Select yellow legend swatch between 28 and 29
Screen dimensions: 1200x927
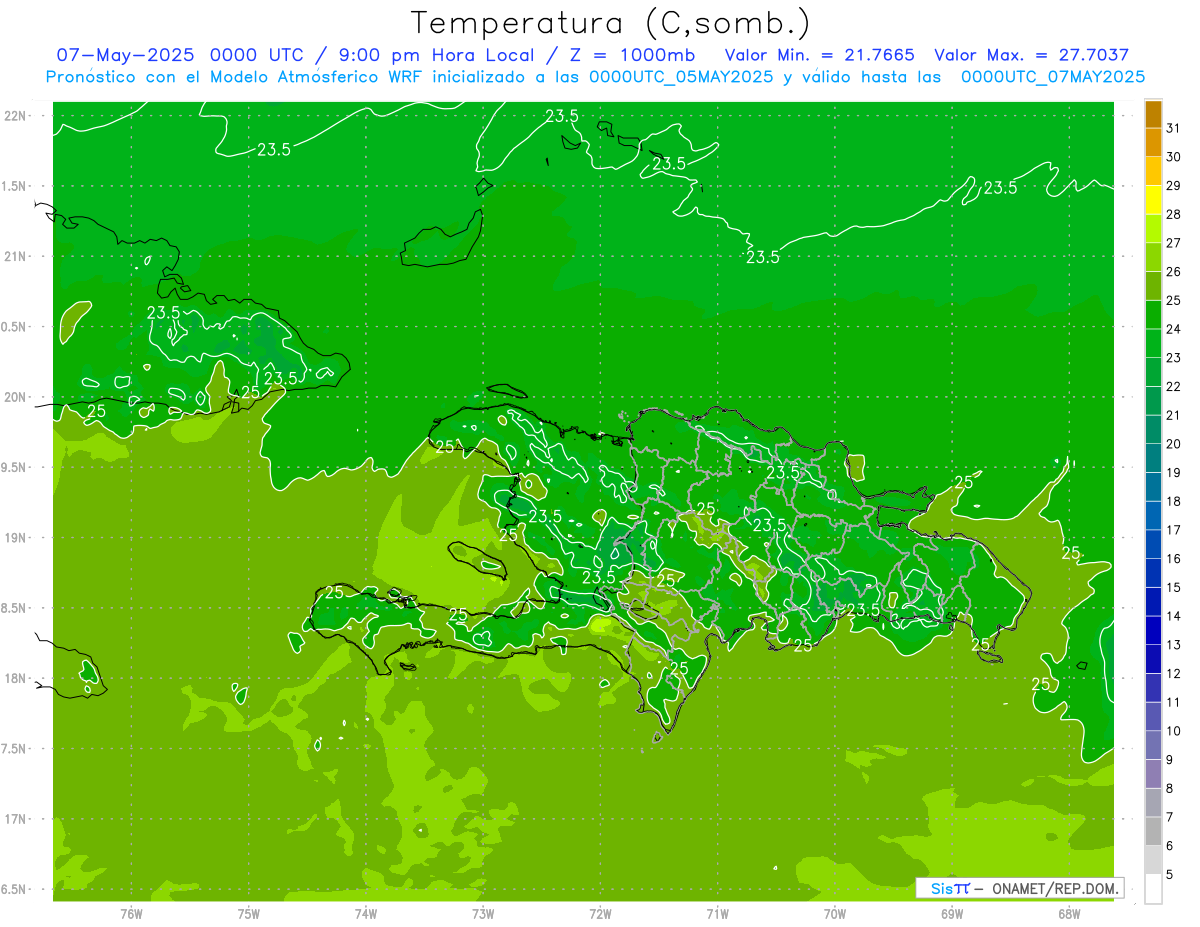tap(1153, 200)
